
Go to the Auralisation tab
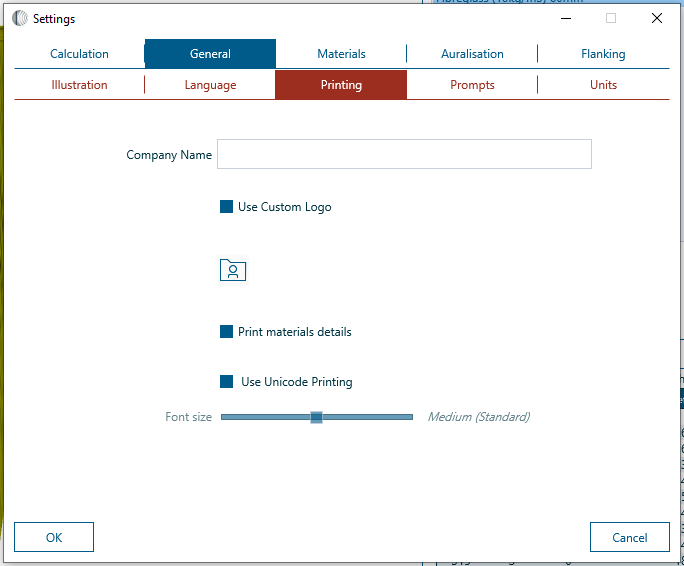point(472,54)
